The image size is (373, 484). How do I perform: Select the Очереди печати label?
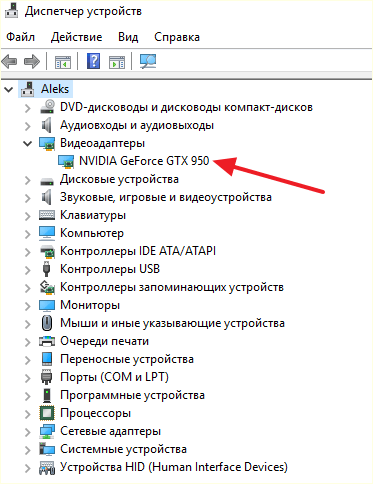click(104, 341)
